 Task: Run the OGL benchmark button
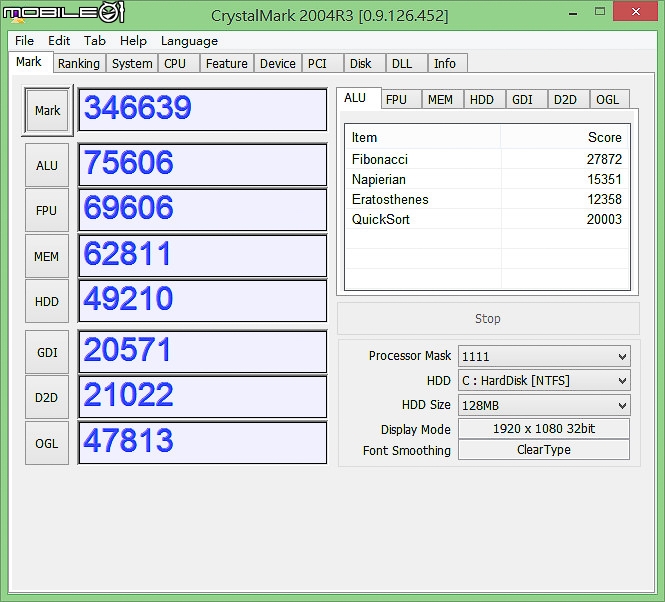(x=47, y=443)
